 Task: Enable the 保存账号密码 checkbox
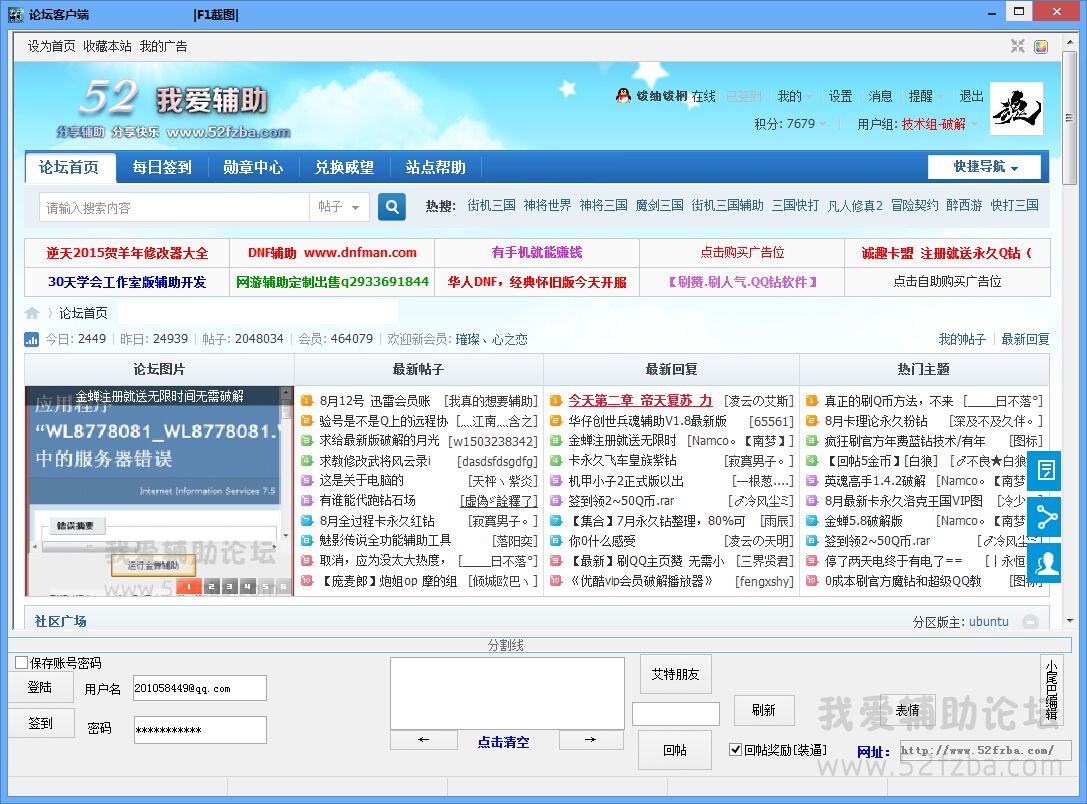coord(22,663)
